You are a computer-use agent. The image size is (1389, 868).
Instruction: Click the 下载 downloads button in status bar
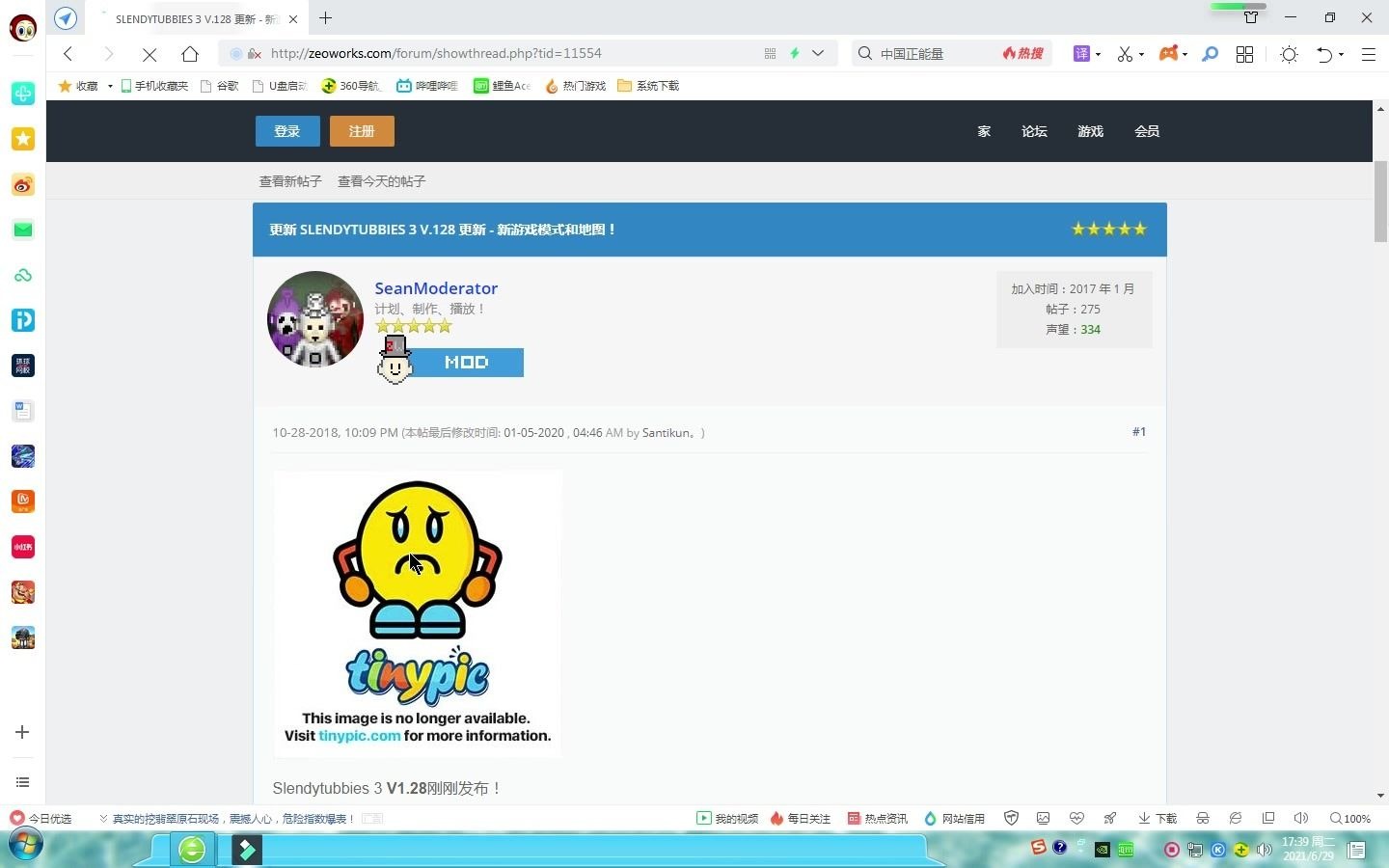coord(1157,818)
